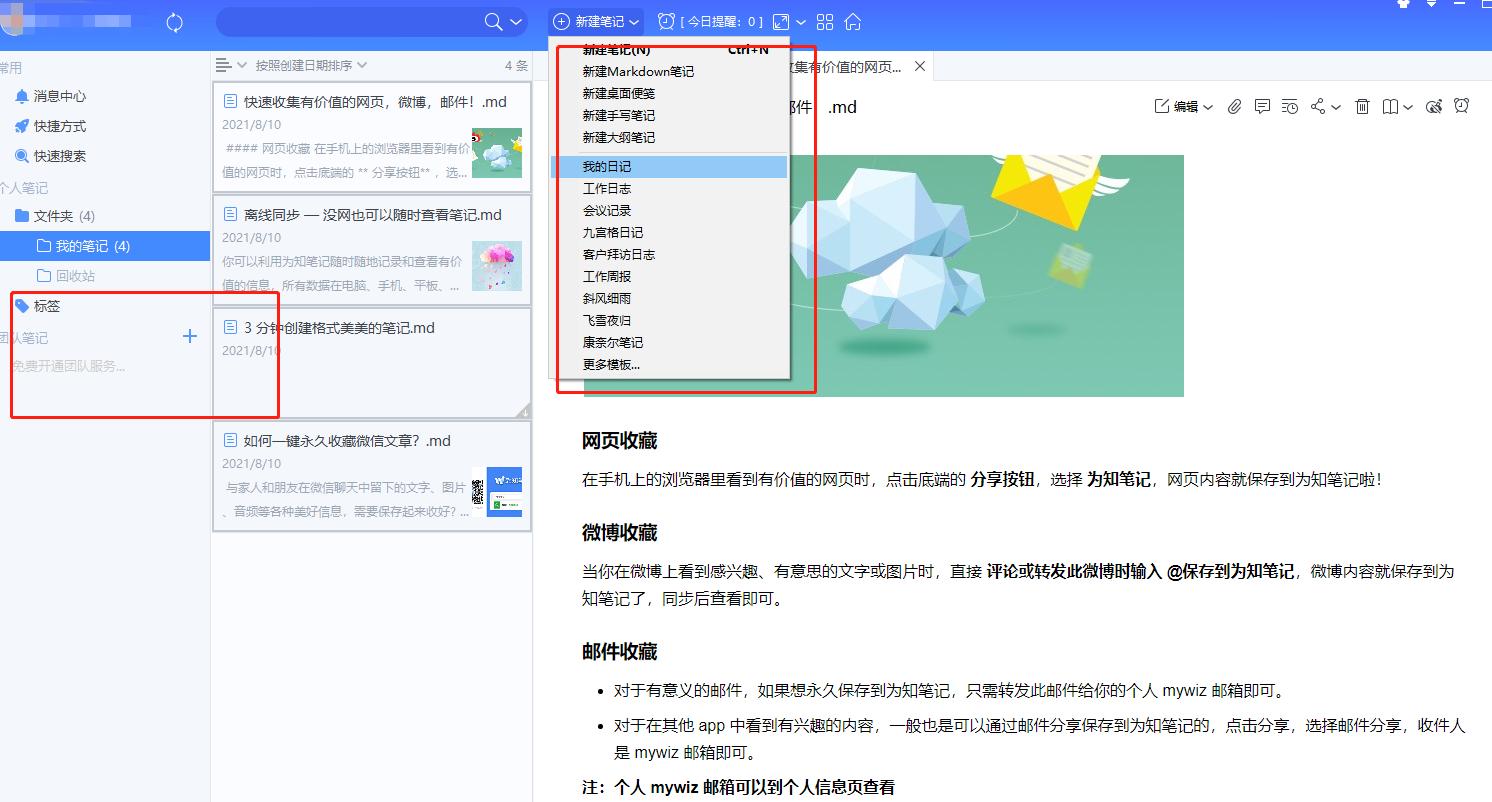This screenshot has width=1492, height=802.
Task: Expand the 新建笔记 dropdown arrow
Action: point(633,21)
